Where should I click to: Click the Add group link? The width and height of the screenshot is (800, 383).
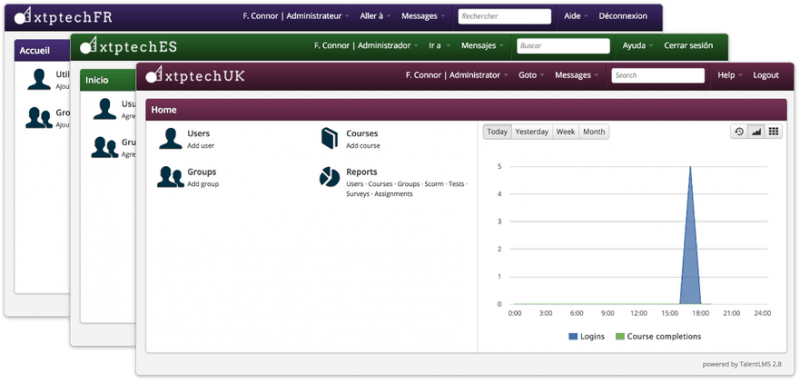tap(203, 184)
